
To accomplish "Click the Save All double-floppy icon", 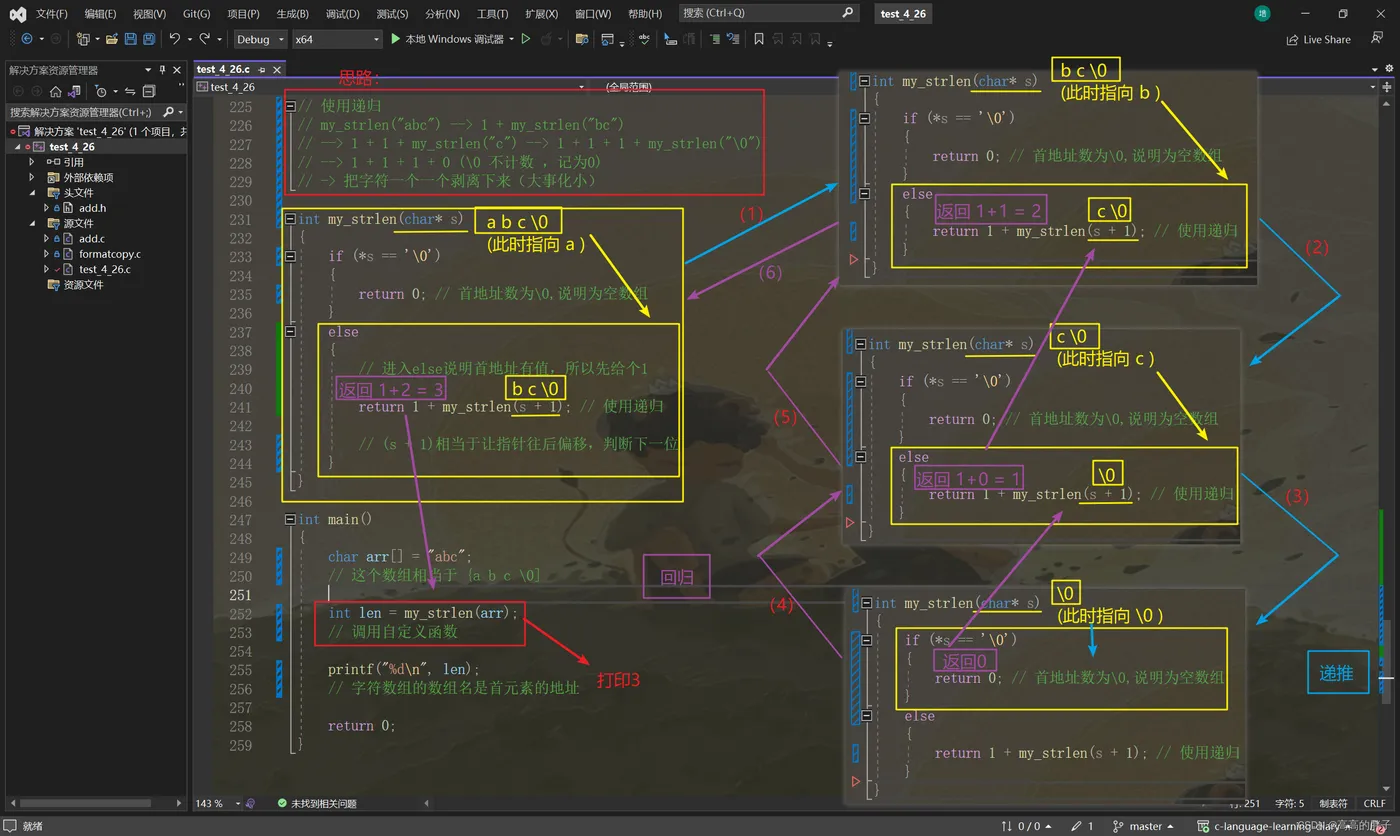I will [149, 39].
